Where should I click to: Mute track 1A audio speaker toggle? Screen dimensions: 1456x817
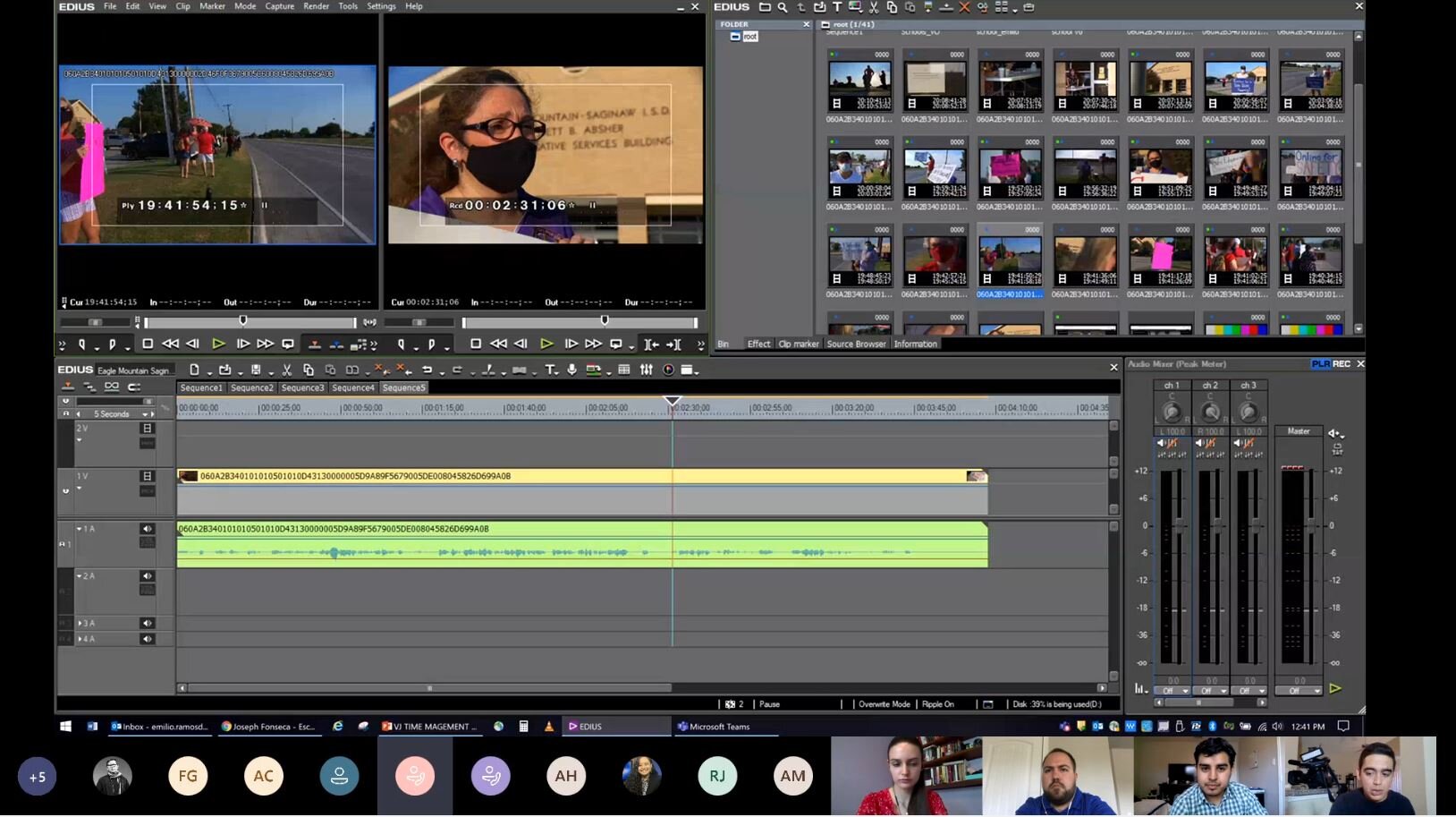coord(147,529)
